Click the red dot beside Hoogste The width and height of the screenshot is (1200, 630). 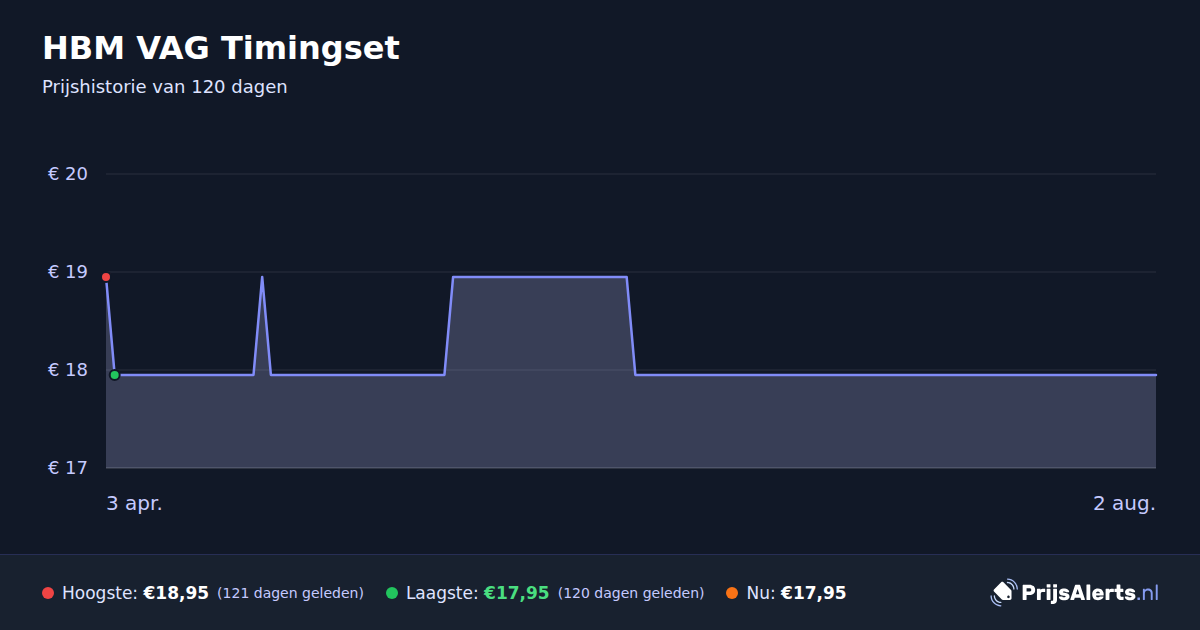point(48,593)
